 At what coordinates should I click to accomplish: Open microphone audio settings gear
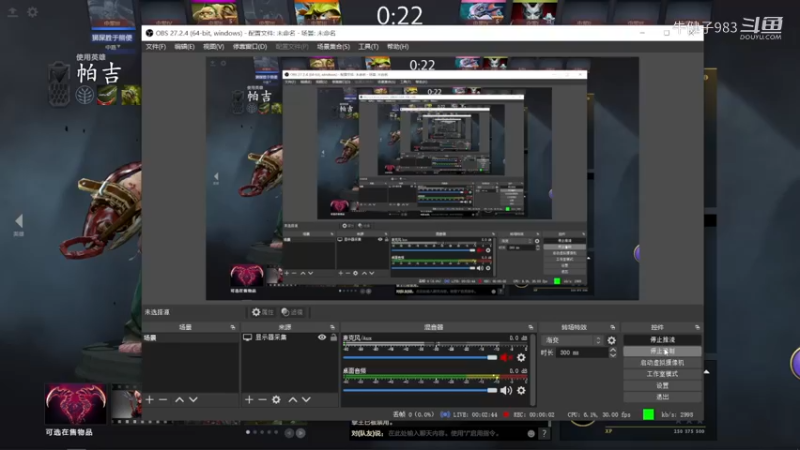point(521,358)
